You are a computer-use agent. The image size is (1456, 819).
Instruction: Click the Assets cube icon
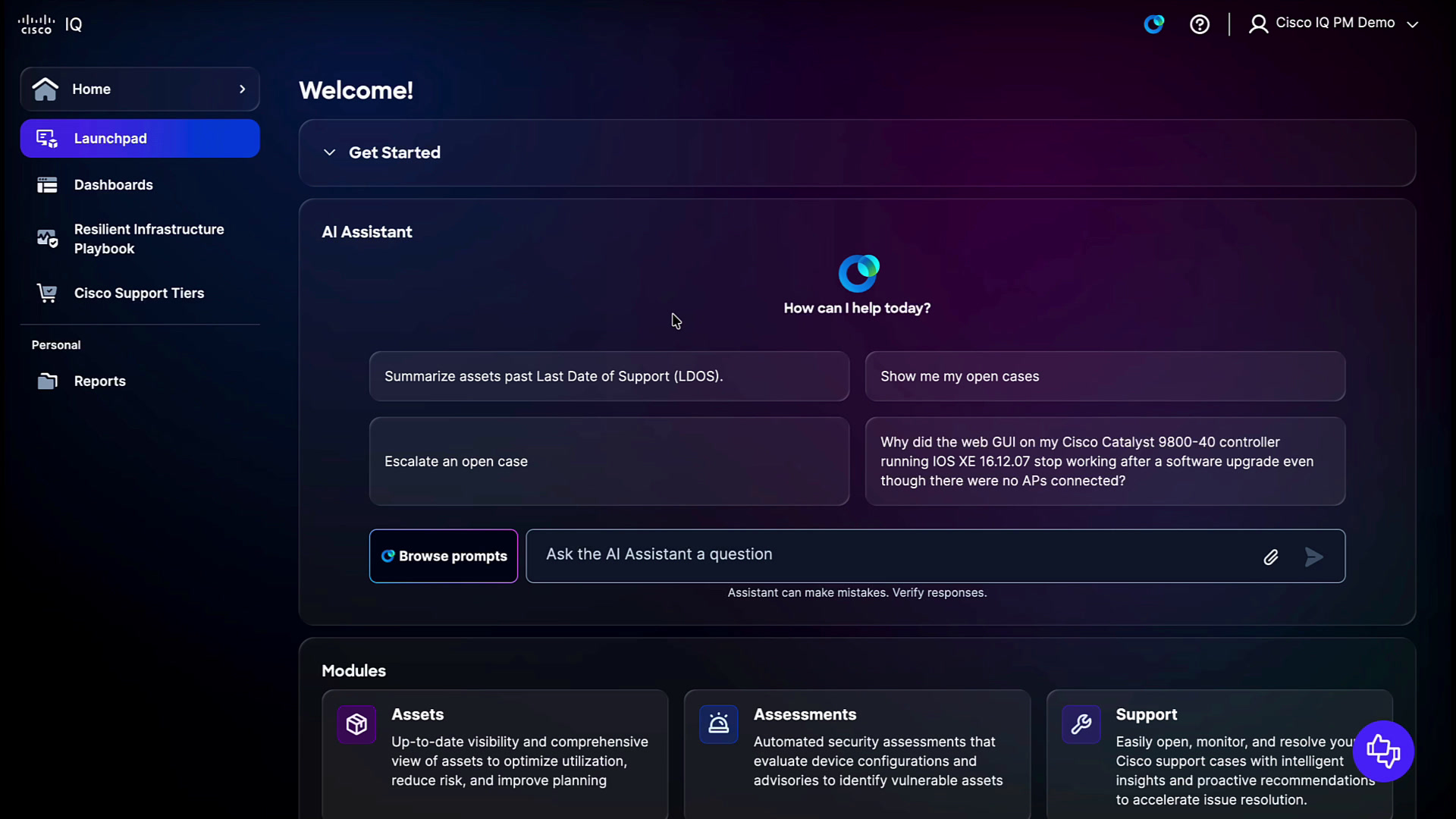tap(356, 725)
